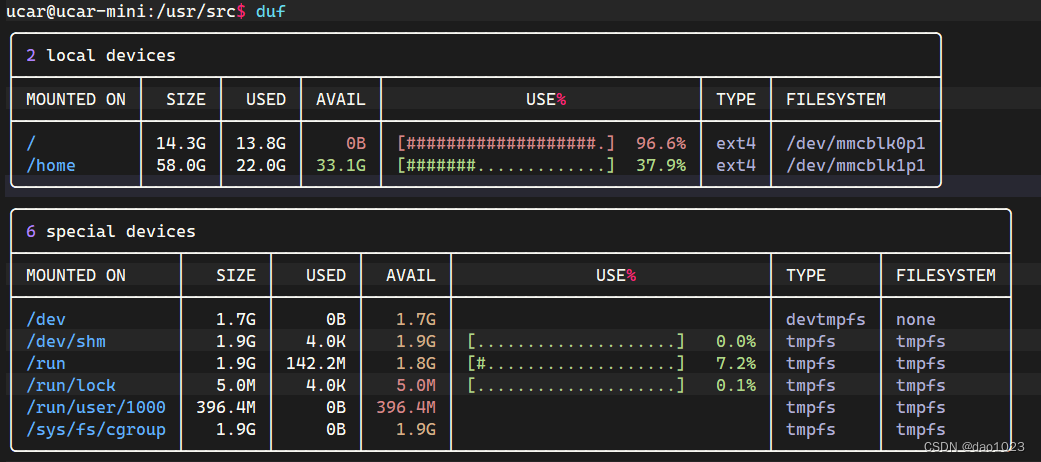This screenshot has width=1041, height=462.
Task: Click ext4 type in the /home row
Action: coord(736,165)
